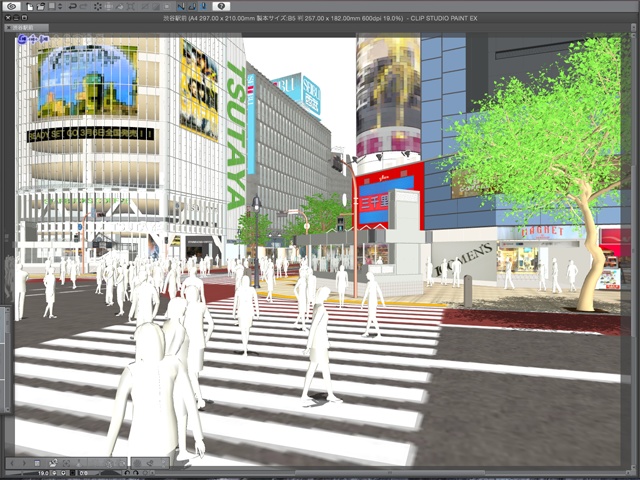The width and height of the screenshot is (640, 480).
Task: Click the place on ground launcher icon
Action: pyautogui.click(x=79, y=463)
